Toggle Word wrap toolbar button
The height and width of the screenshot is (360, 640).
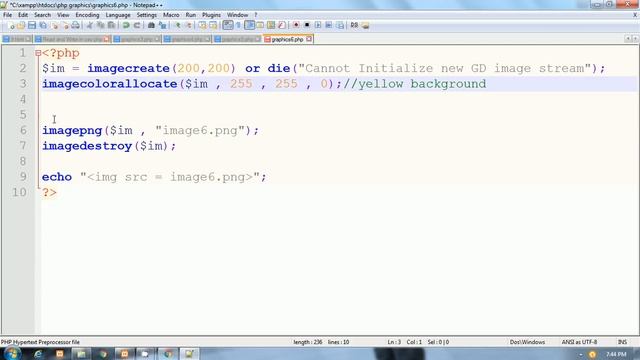pyautogui.click(x=228, y=25)
